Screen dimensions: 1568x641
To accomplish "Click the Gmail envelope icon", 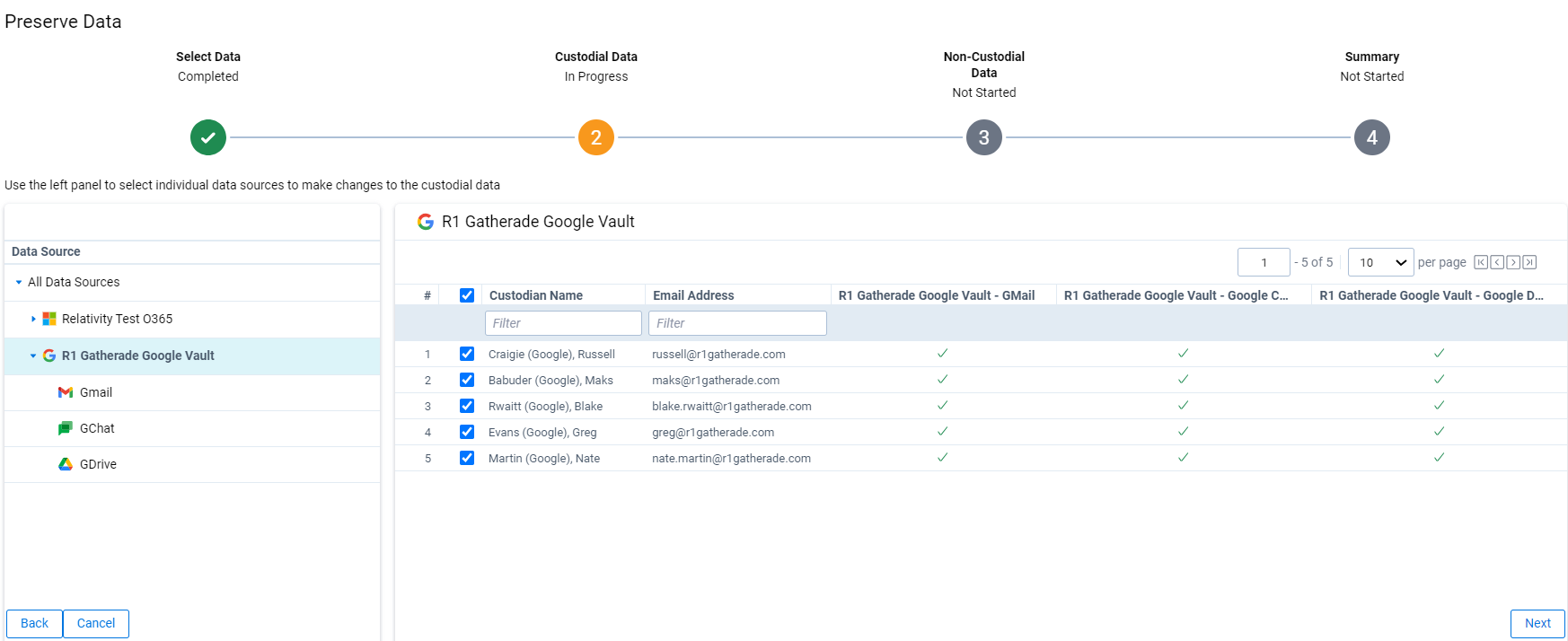I will 66,392.
